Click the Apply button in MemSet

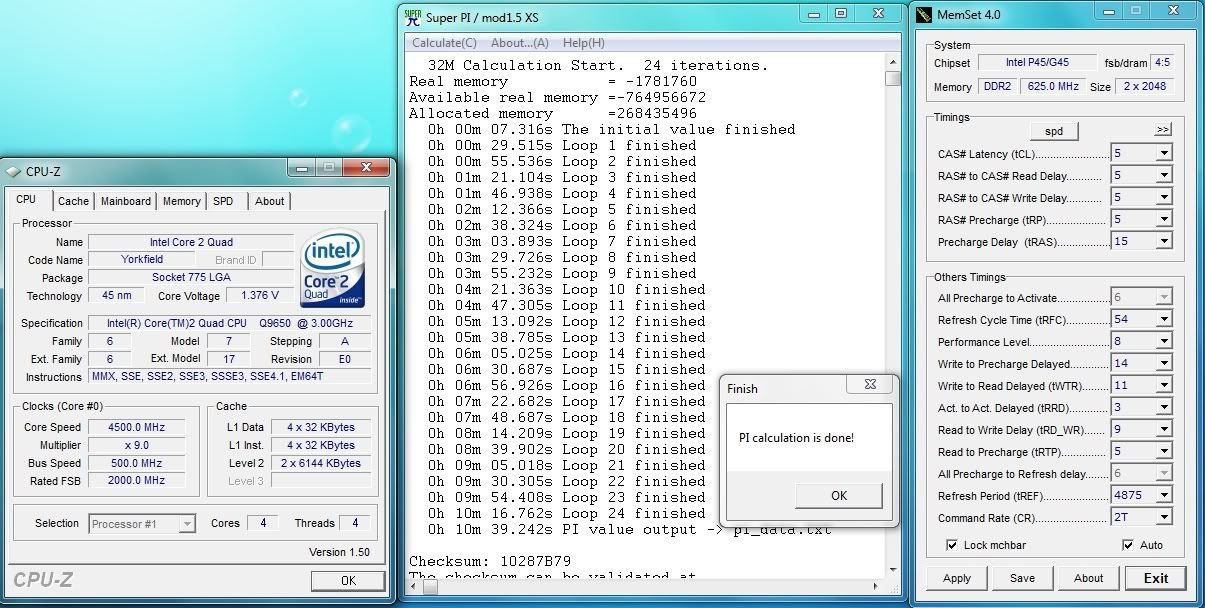click(x=957, y=578)
